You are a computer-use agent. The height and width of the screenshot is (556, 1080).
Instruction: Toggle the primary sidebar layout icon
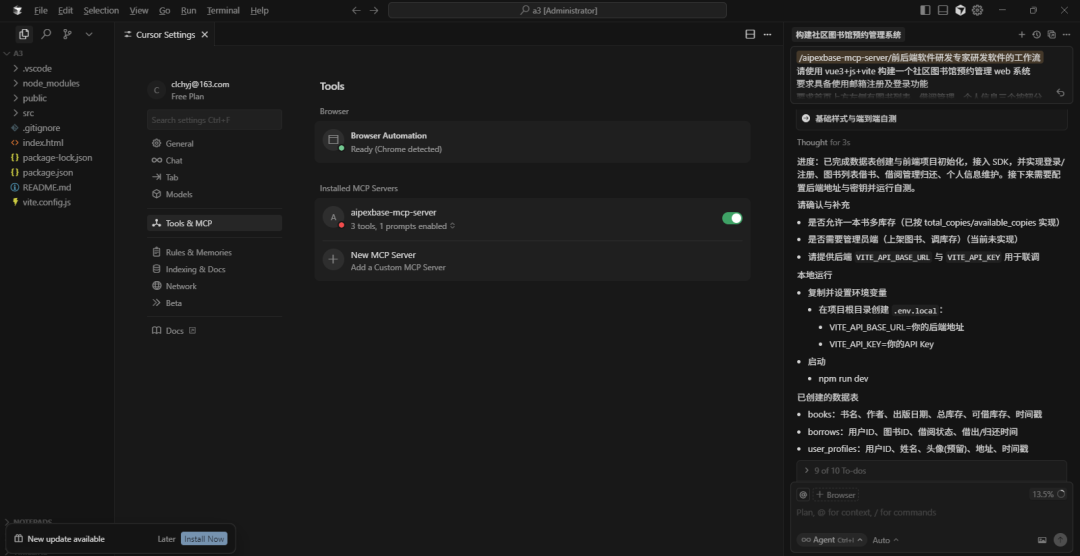tap(925, 10)
